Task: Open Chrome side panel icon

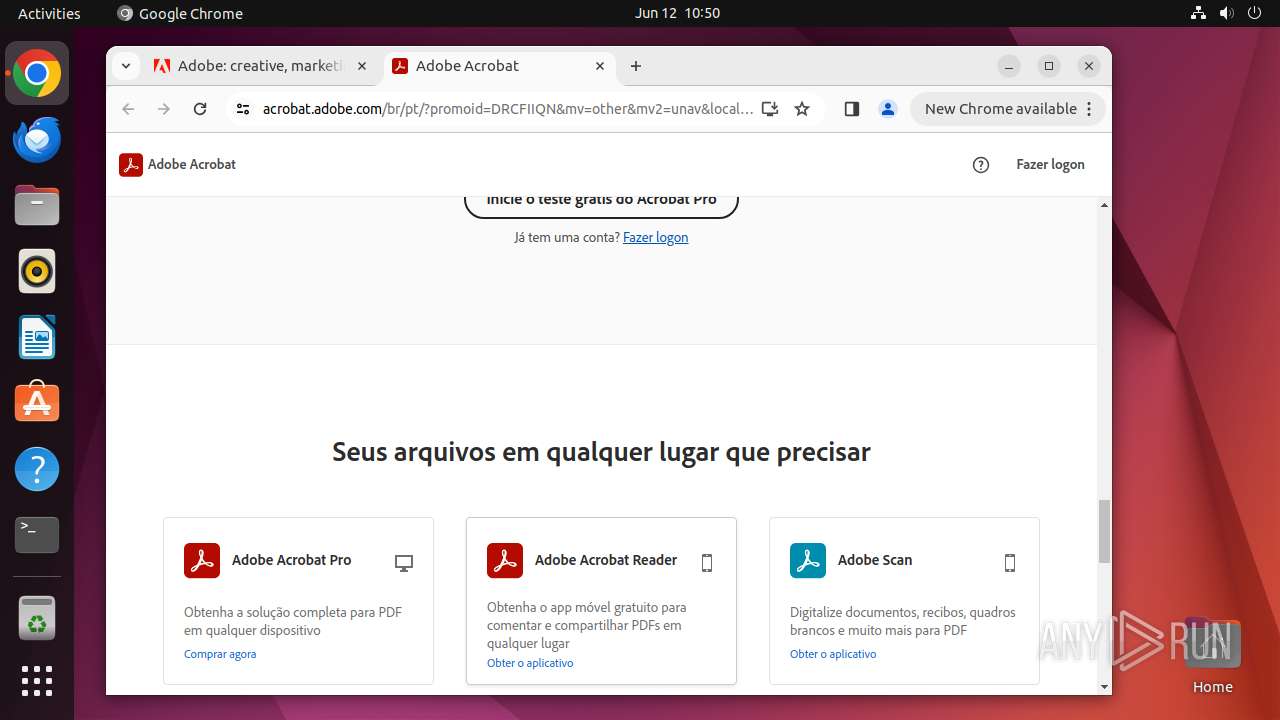Action: pos(852,109)
